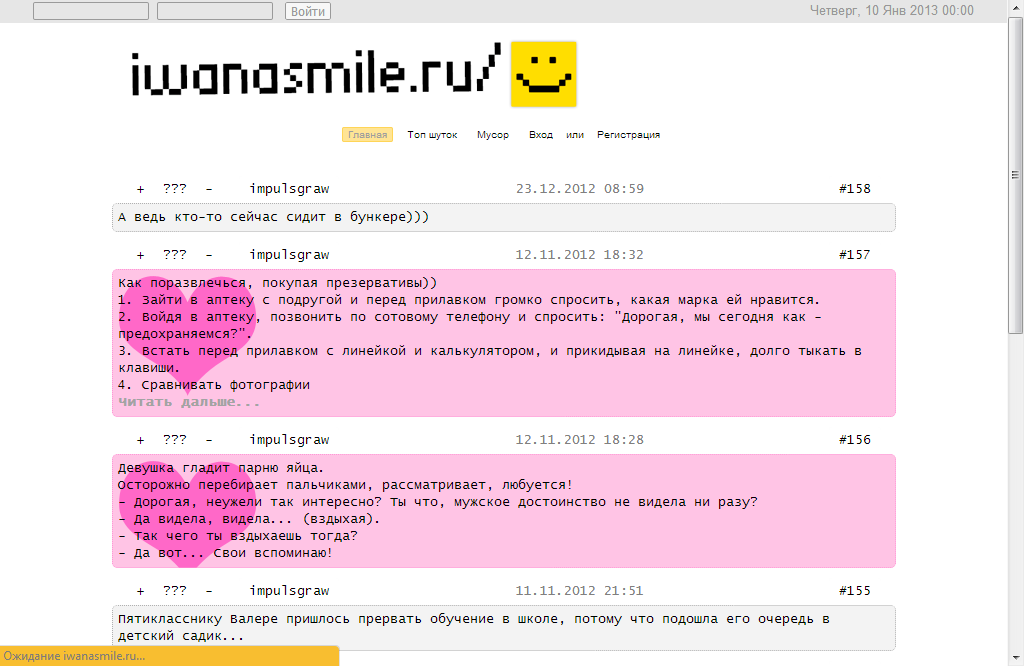Upvote joke #156 with plus sign
This screenshot has height=666, width=1024.
pos(140,441)
